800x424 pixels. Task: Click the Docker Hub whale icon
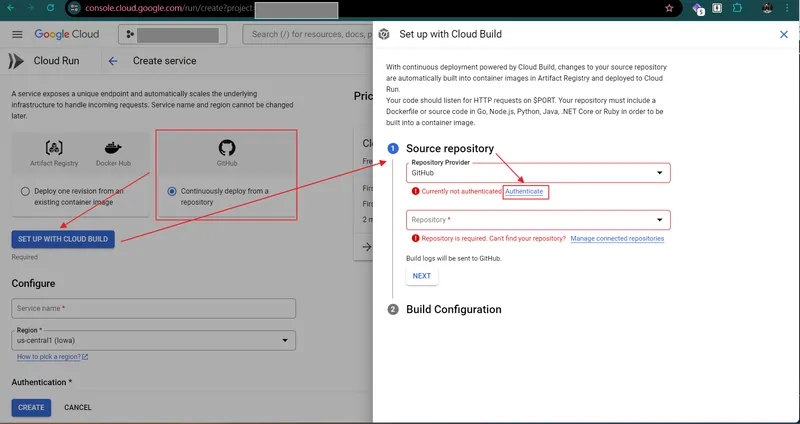point(113,148)
